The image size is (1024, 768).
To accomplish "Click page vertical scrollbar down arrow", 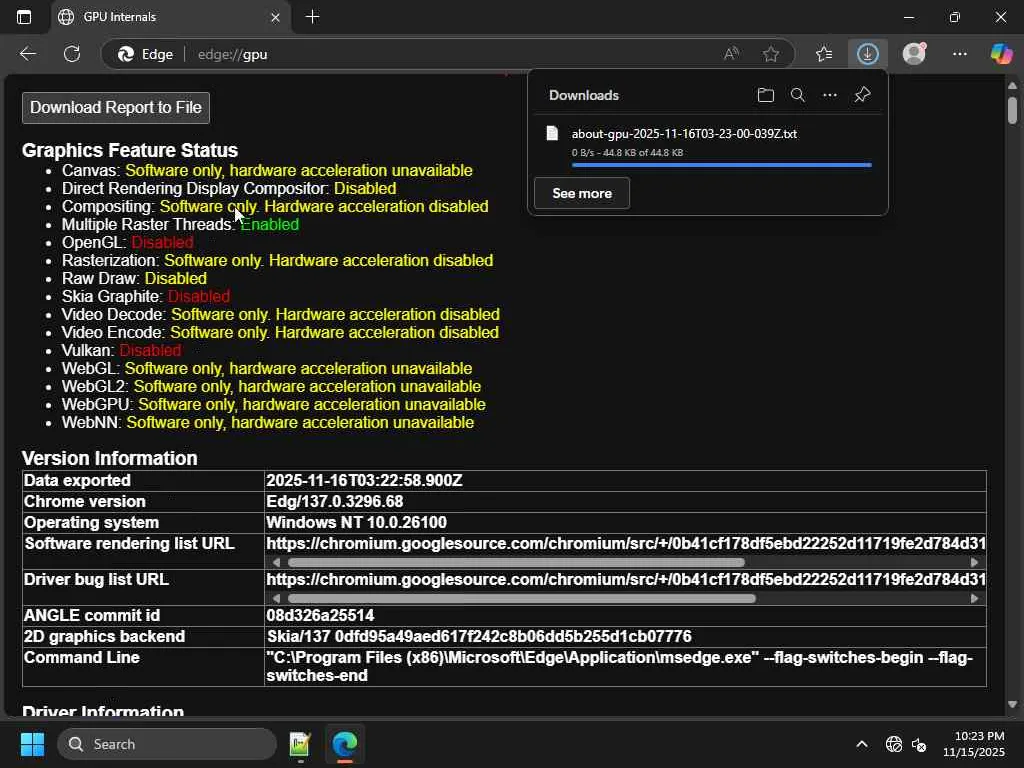I will (1012, 704).
